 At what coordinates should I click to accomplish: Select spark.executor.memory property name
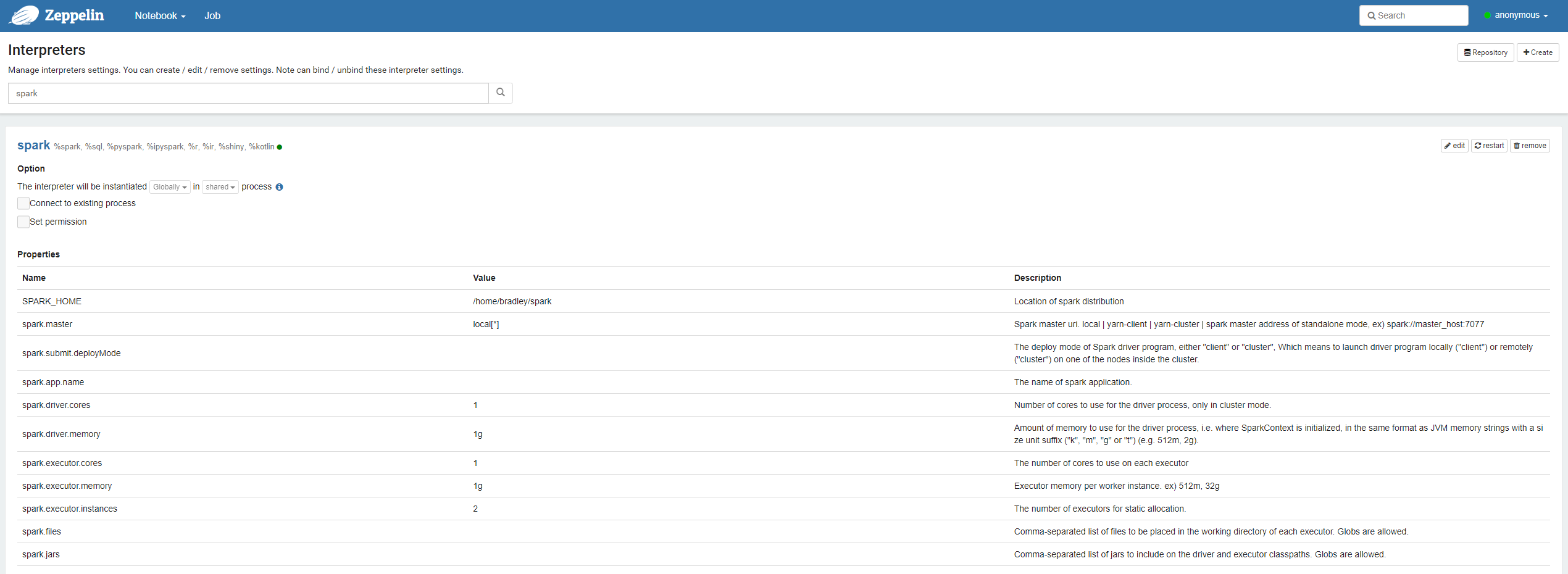67,486
